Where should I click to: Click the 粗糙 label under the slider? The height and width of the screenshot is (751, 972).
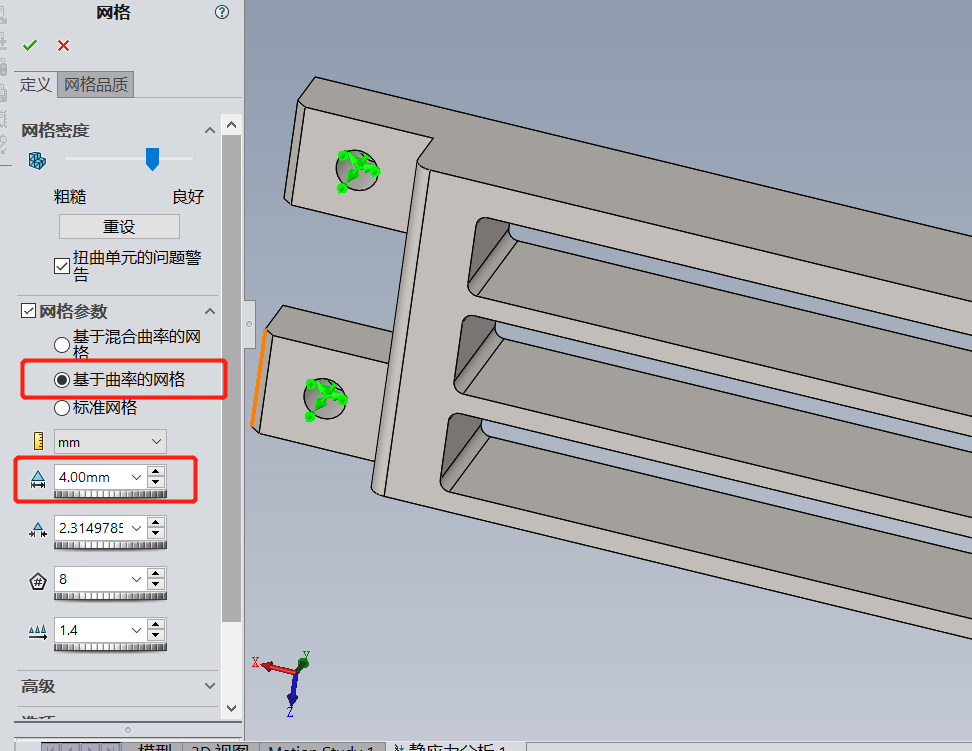(x=70, y=197)
